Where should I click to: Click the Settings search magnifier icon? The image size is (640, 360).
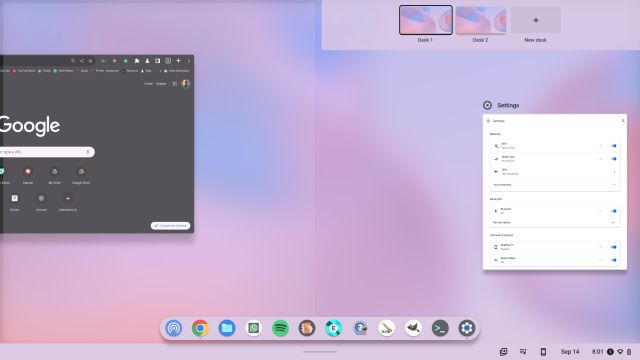[623, 121]
